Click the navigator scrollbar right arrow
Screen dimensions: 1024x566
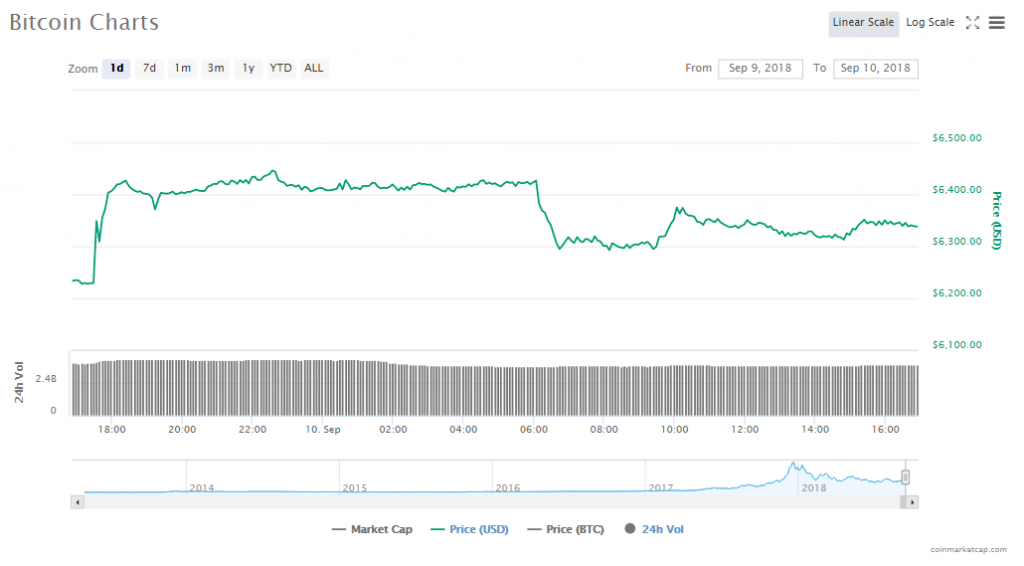pyautogui.click(x=912, y=501)
